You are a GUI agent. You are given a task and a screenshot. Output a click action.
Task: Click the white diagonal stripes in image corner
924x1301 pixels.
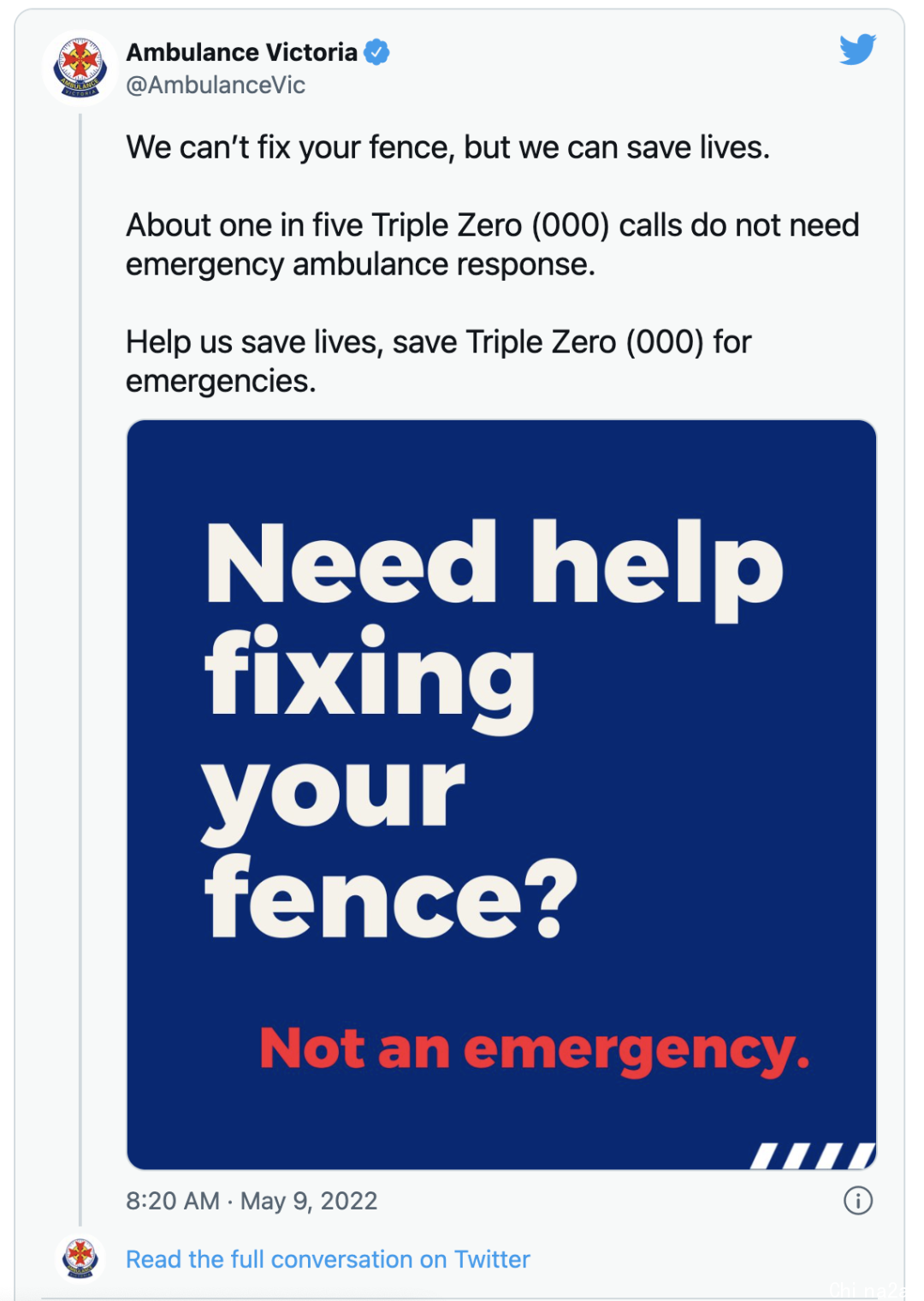coord(813,1155)
